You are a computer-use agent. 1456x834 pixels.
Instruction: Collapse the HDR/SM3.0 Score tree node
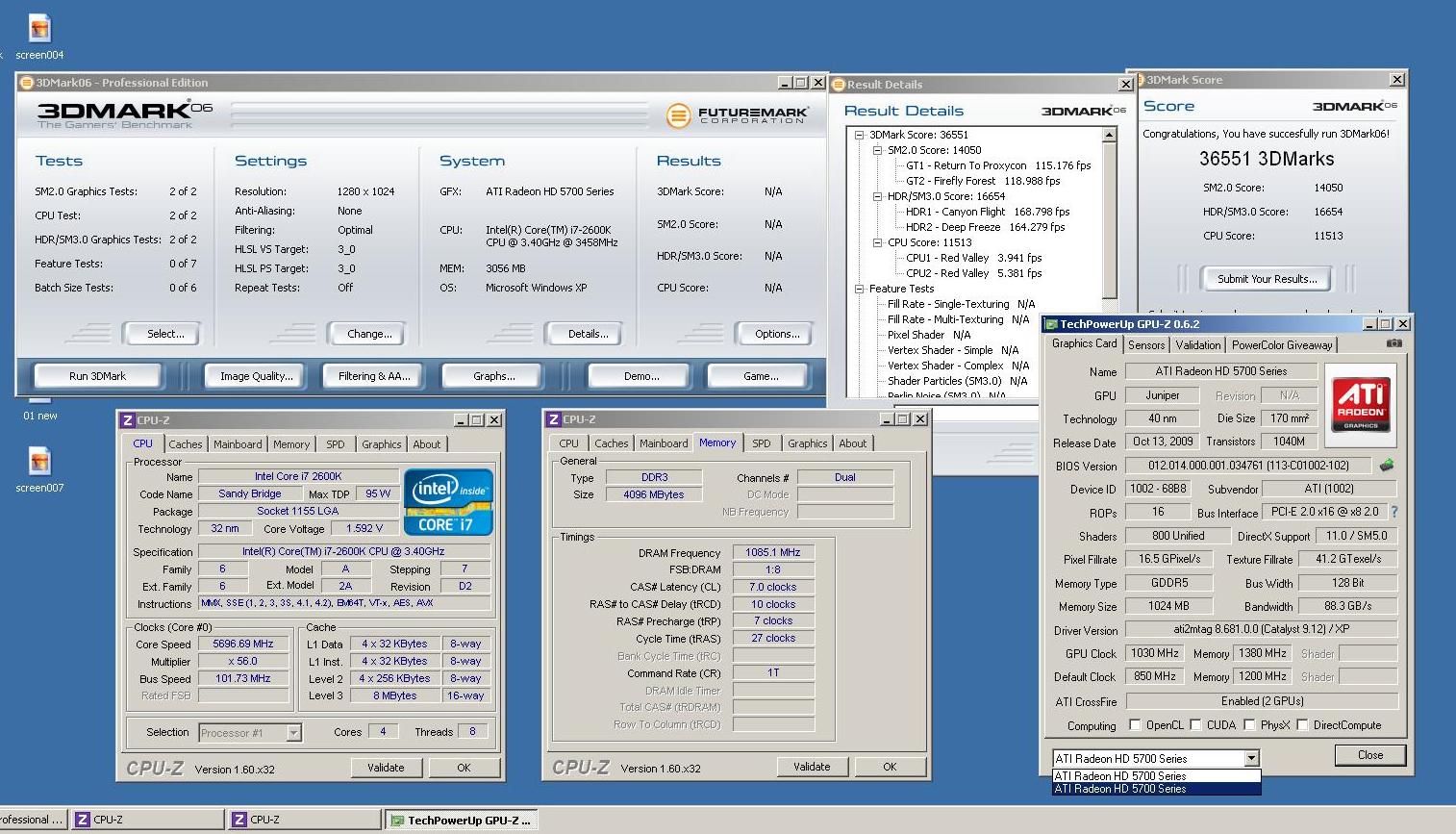(x=877, y=196)
